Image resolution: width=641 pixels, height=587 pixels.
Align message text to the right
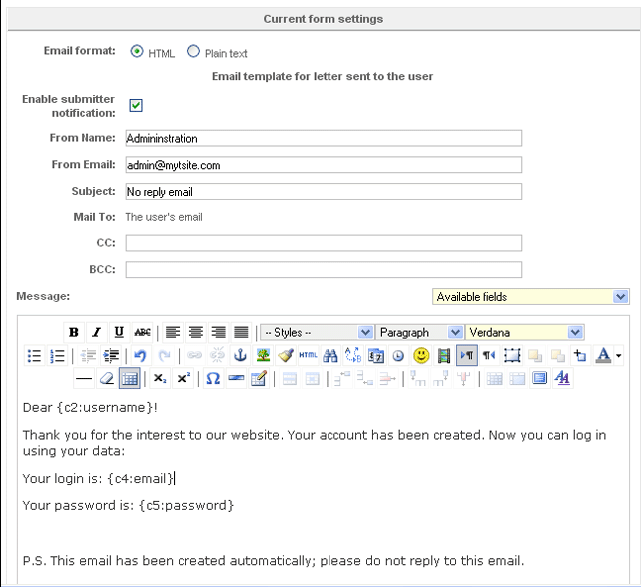(x=219, y=332)
